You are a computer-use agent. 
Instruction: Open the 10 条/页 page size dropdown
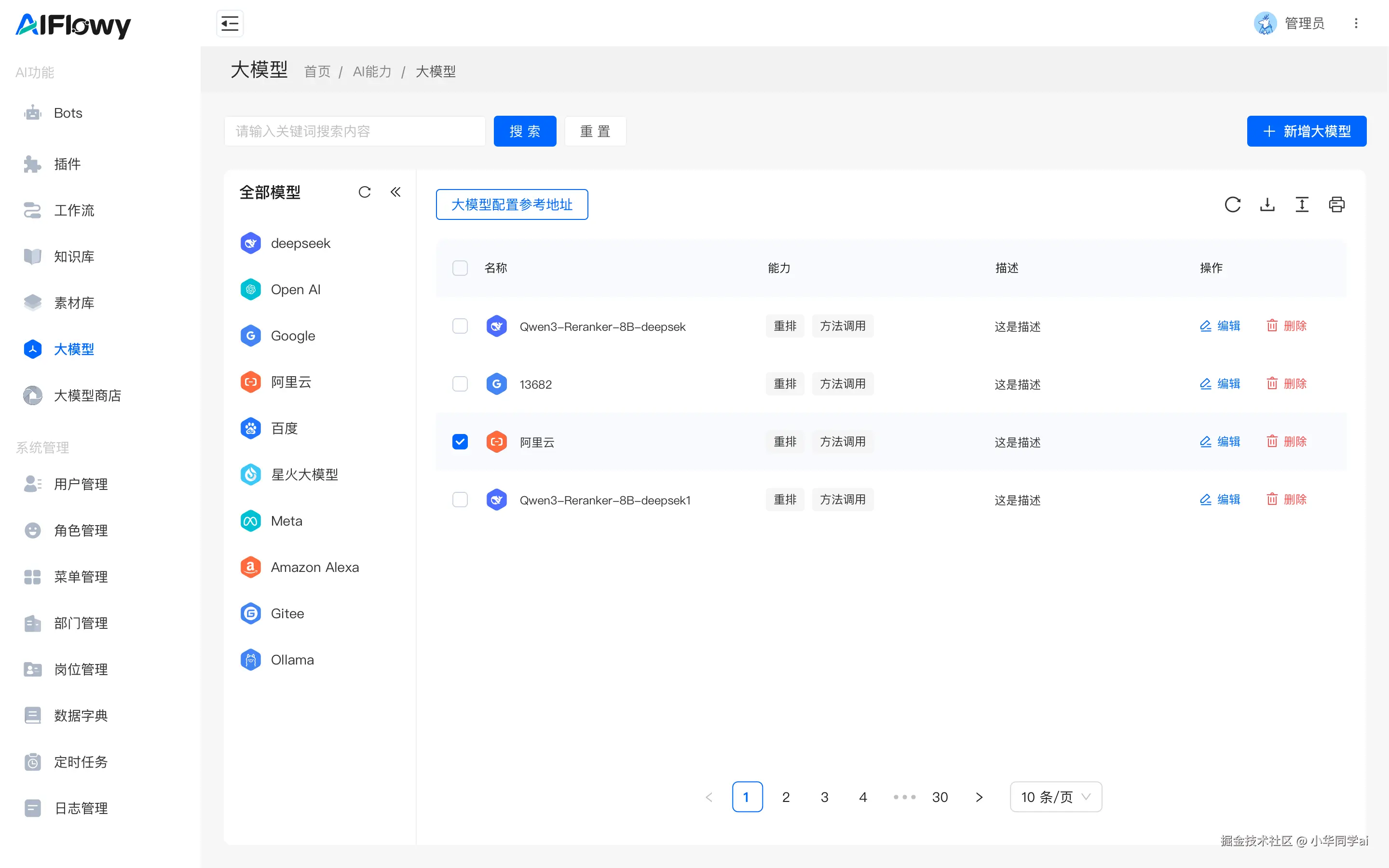(x=1055, y=797)
